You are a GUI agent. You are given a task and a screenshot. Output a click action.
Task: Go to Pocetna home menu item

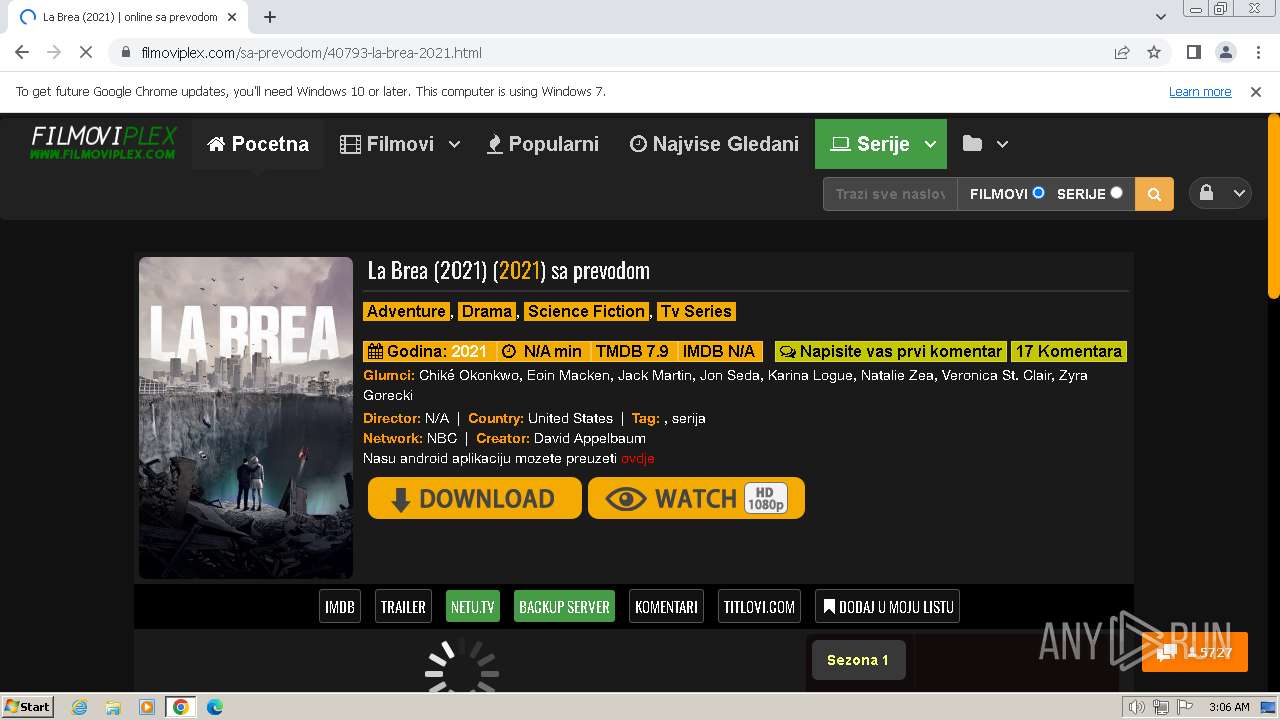pyautogui.click(x=258, y=144)
